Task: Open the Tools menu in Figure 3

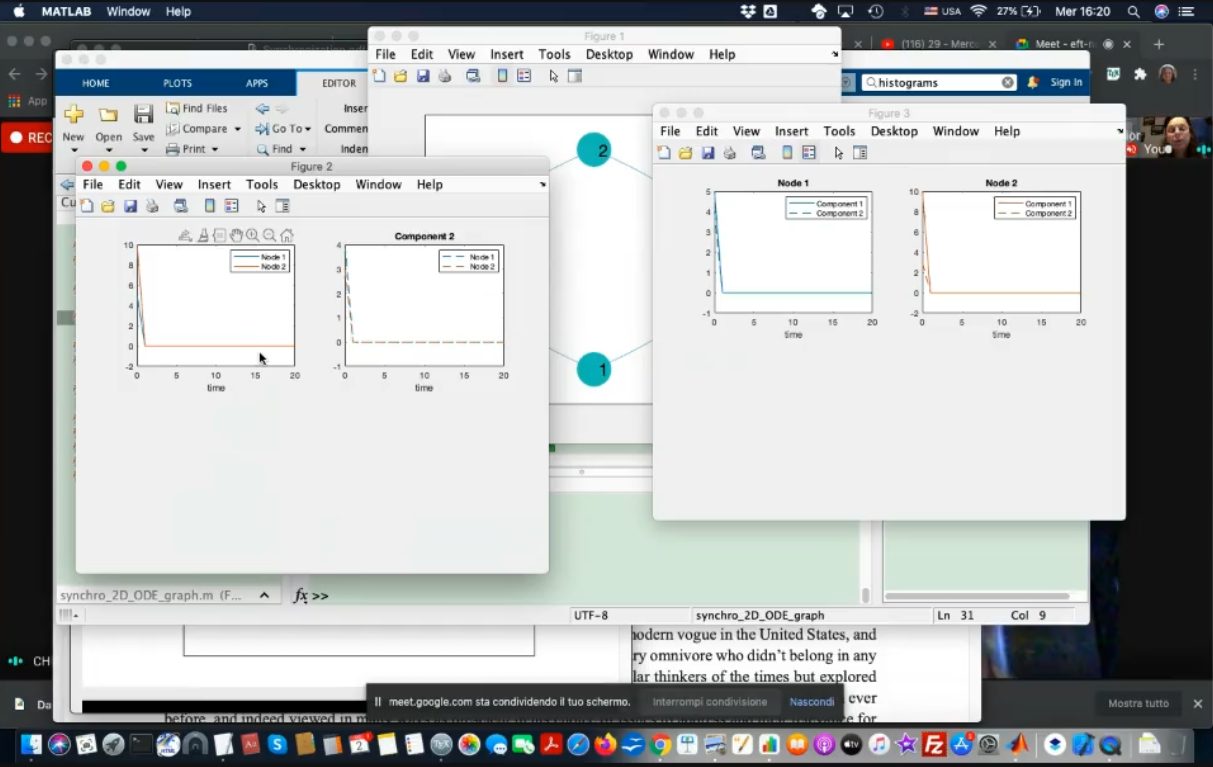Action: click(839, 131)
